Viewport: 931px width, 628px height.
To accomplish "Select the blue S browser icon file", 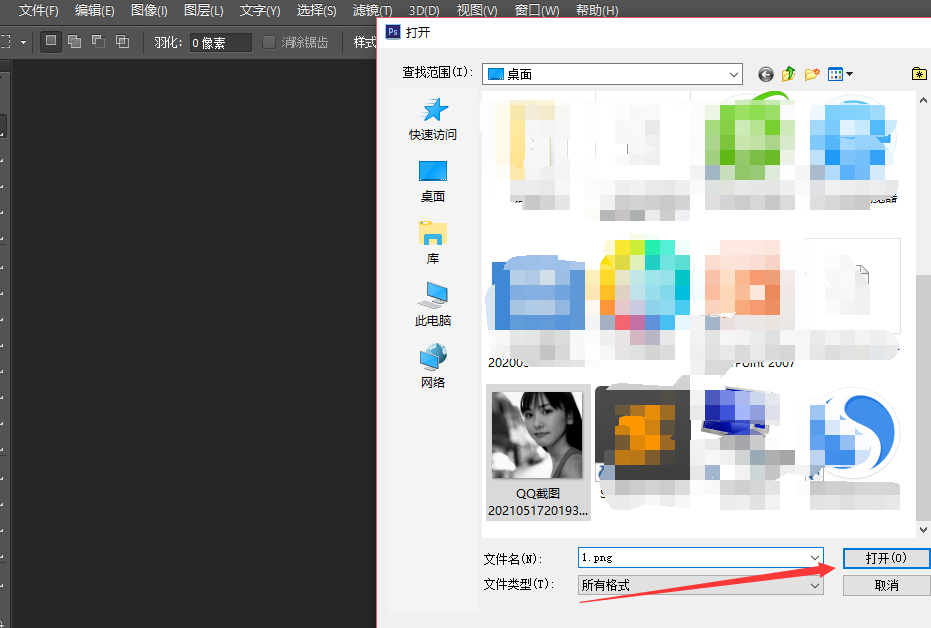I will [854, 432].
